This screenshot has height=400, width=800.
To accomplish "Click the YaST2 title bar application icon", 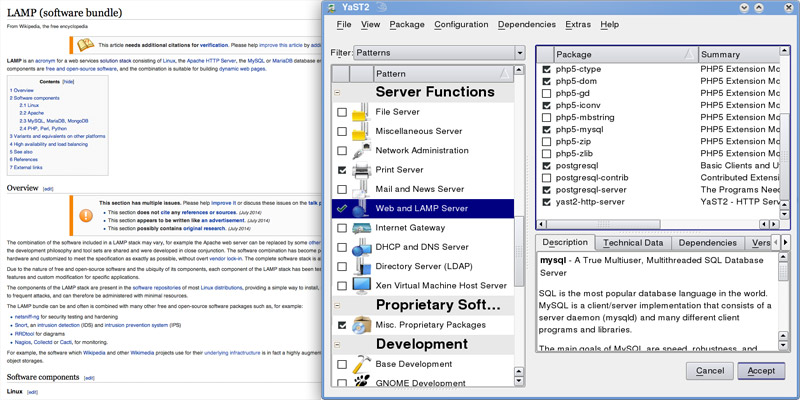I will coord(332,8).
